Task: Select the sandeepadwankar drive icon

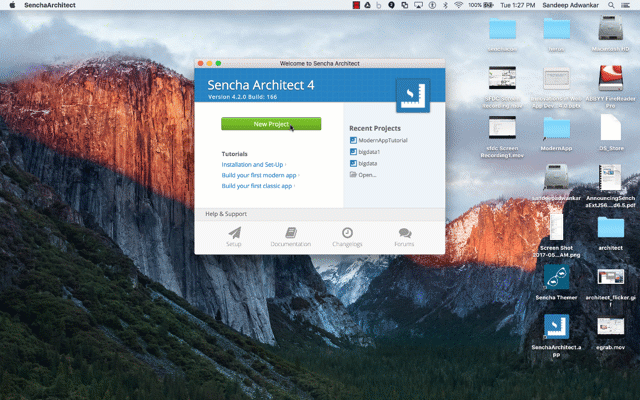Action: pyautogui.click(x=556, y=177)
